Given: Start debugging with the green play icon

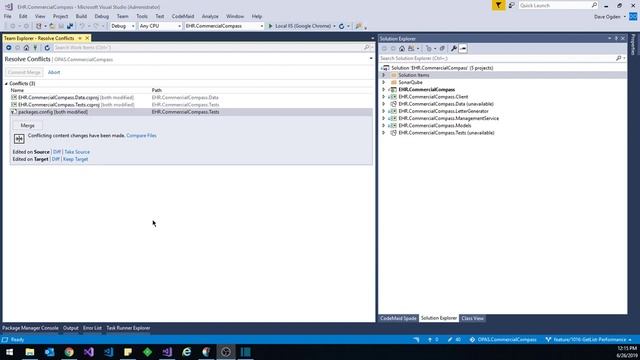Looking at the screenshot, I should click(x=270, y=26).
